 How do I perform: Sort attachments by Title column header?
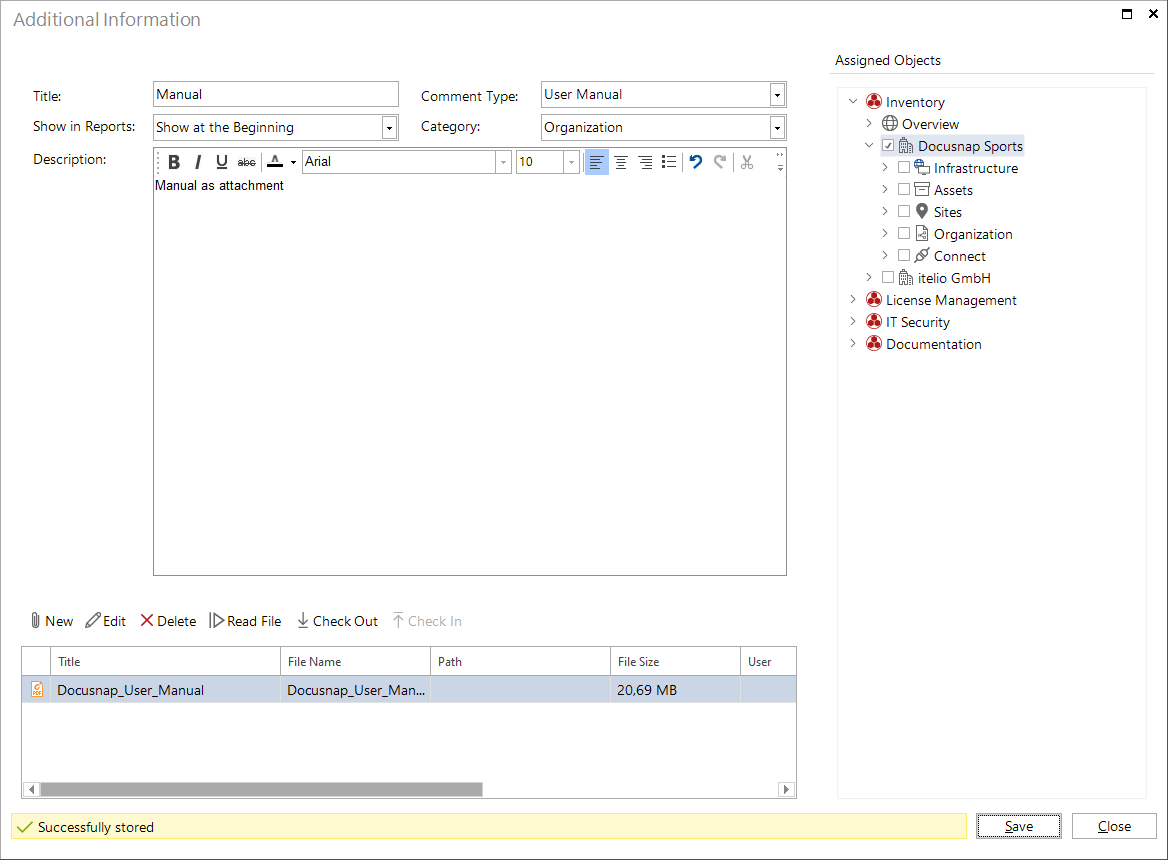165,661
